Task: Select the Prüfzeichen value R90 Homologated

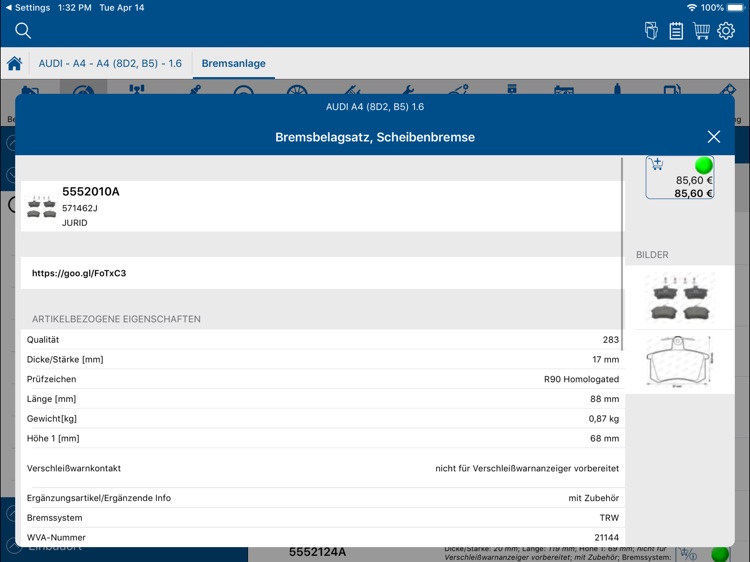Action: point(581,379)
